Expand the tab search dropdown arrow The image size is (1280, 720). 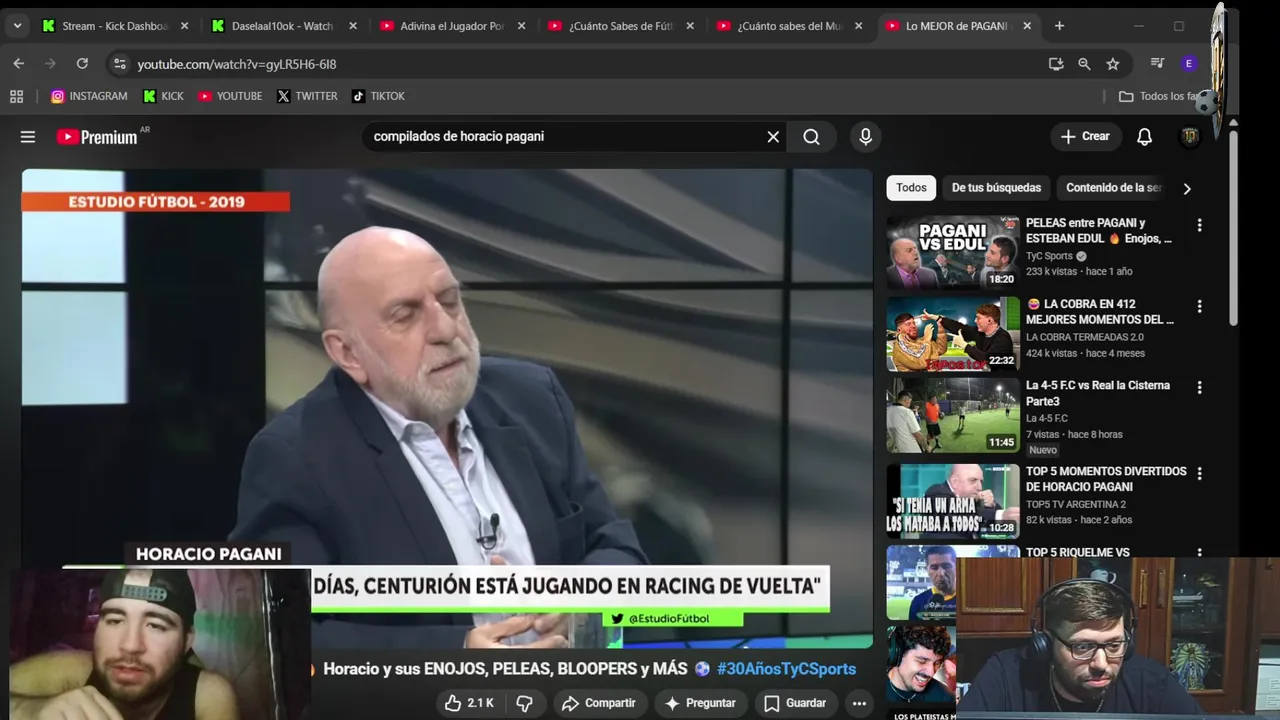click(17, 26)
